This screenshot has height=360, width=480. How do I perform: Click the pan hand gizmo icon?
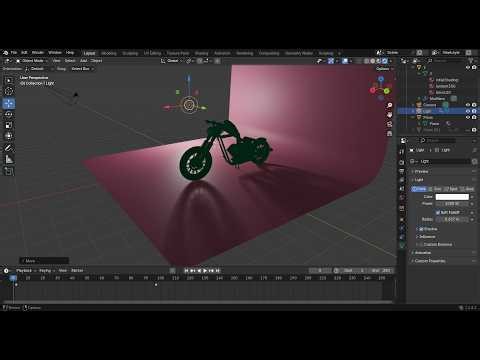click(389, 115)
